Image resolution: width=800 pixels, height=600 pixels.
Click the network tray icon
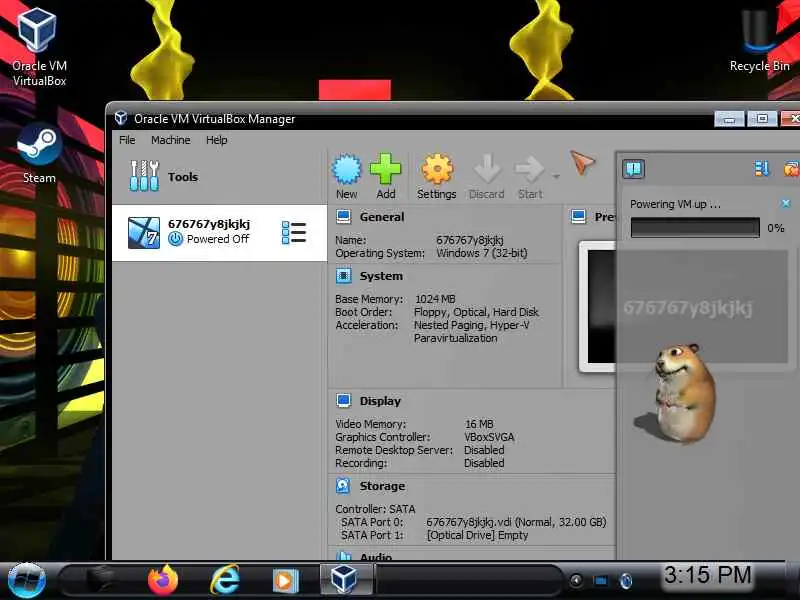click(601, 581)
